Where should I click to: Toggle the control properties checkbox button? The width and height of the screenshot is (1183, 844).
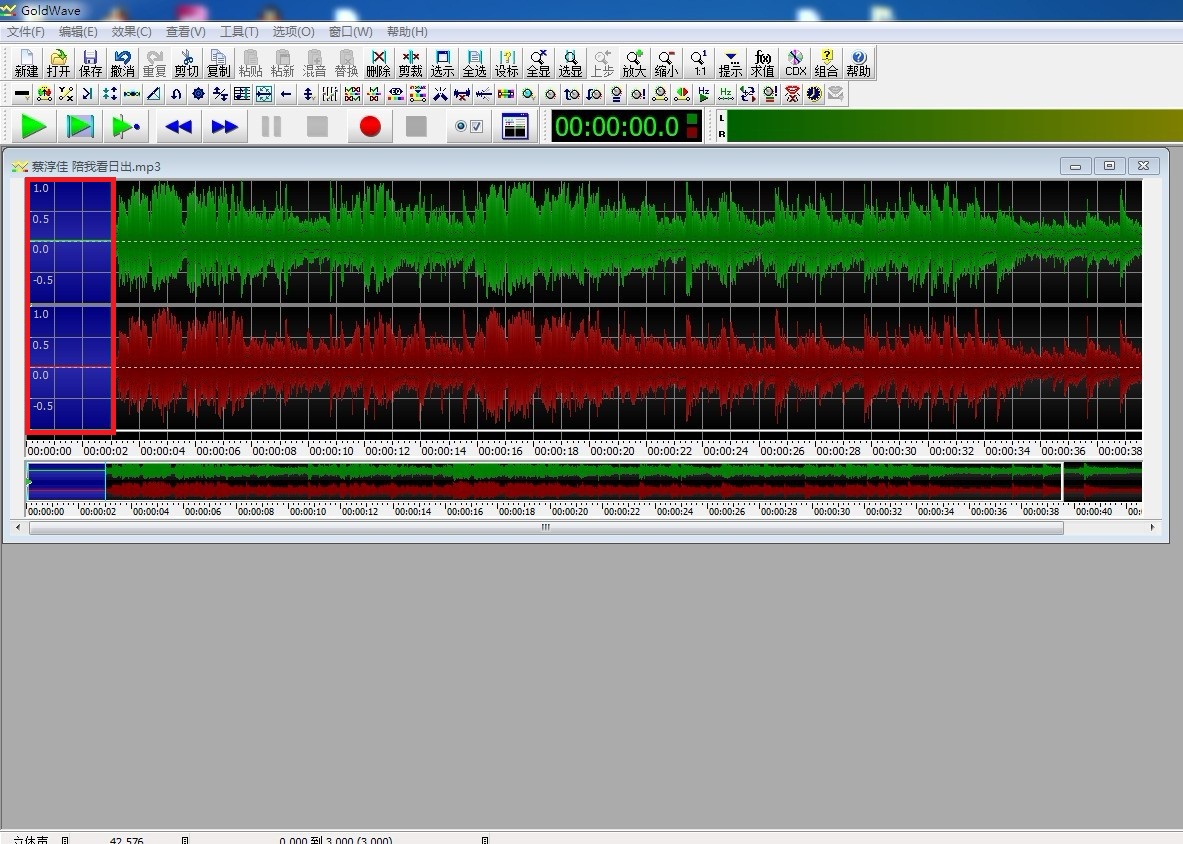click(468, 127)
